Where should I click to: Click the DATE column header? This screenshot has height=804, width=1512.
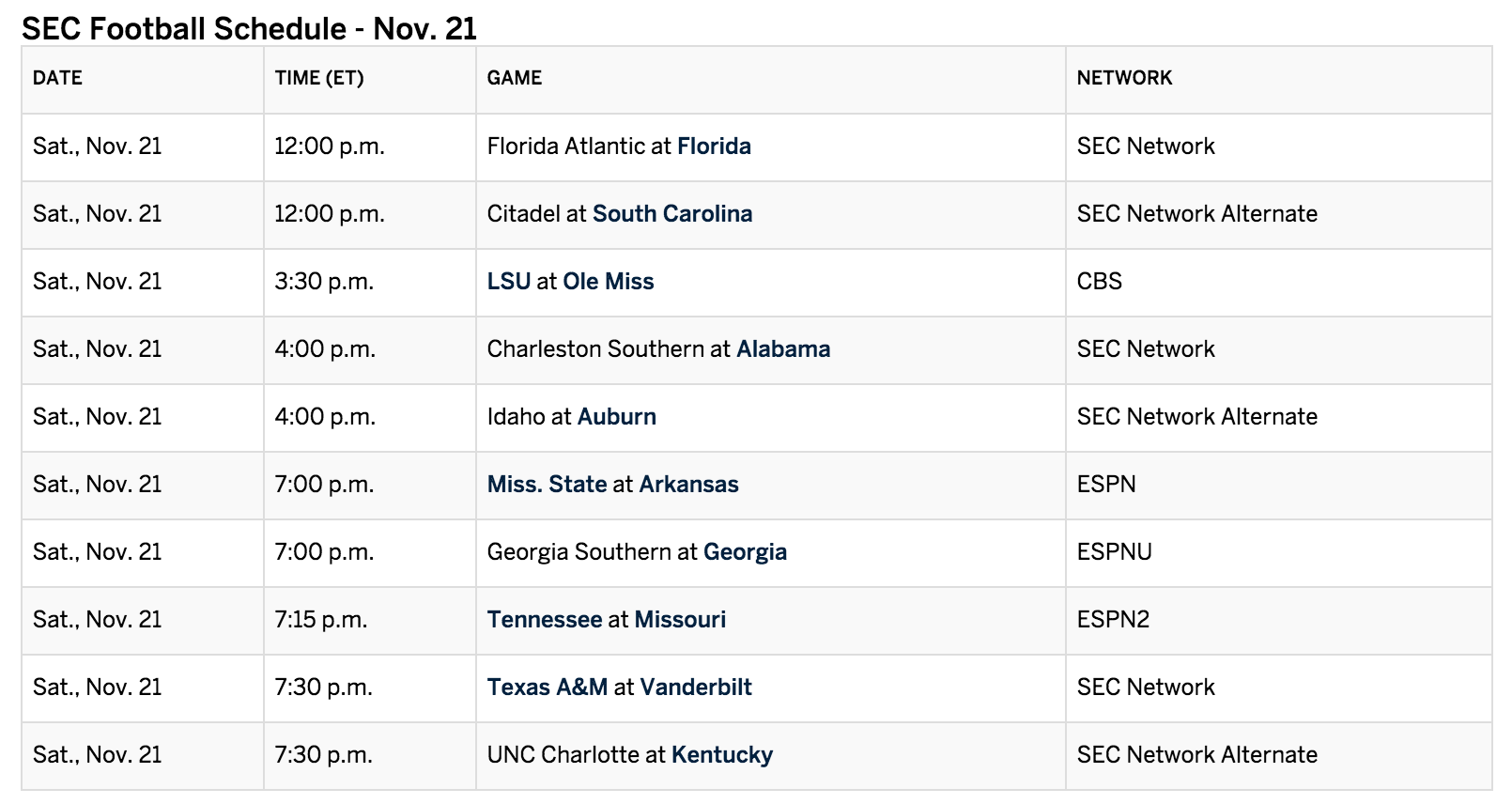click(x=57, y=78)
